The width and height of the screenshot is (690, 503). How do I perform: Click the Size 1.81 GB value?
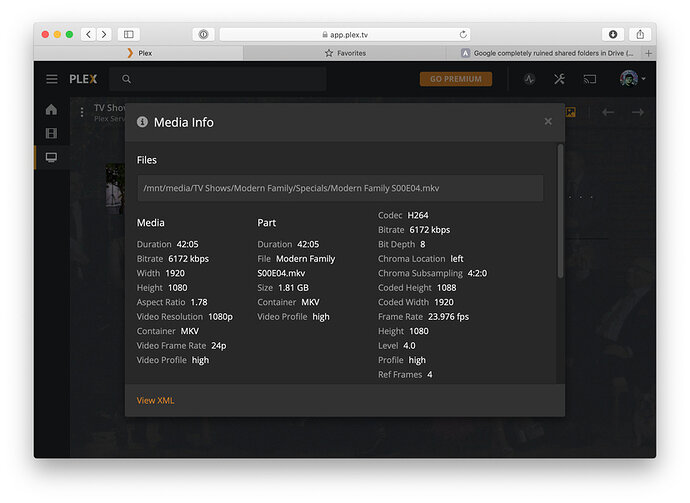pyautogui.click(x=293, y=288)
